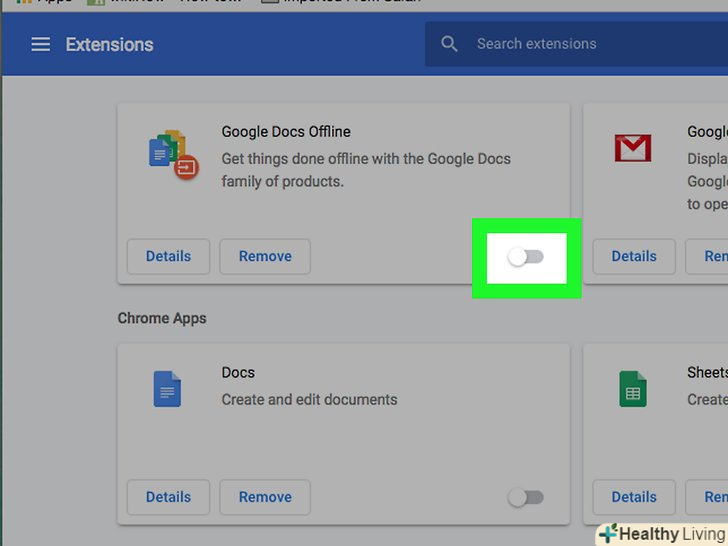Open Details for Google Docs Offline
The height and width of the screenshot is (546, 728).
(x=169, y=256)
